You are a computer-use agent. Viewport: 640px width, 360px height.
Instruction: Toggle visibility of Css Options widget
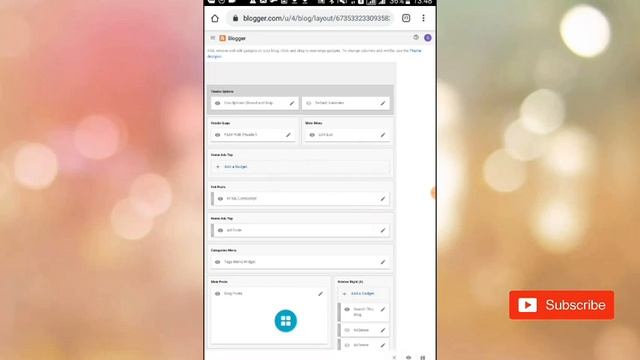(218, 103)
